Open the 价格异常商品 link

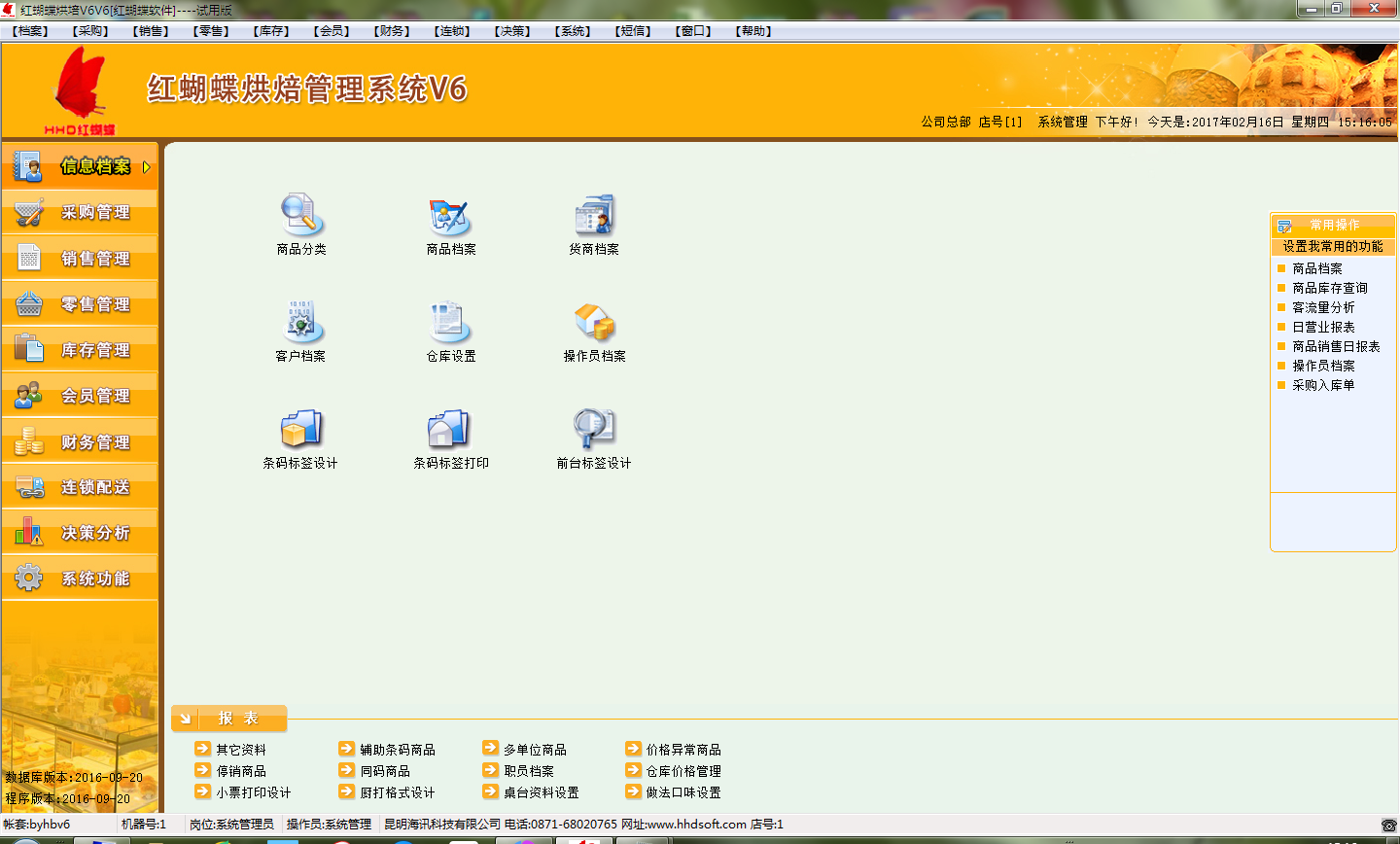click(x=683, y=750)
